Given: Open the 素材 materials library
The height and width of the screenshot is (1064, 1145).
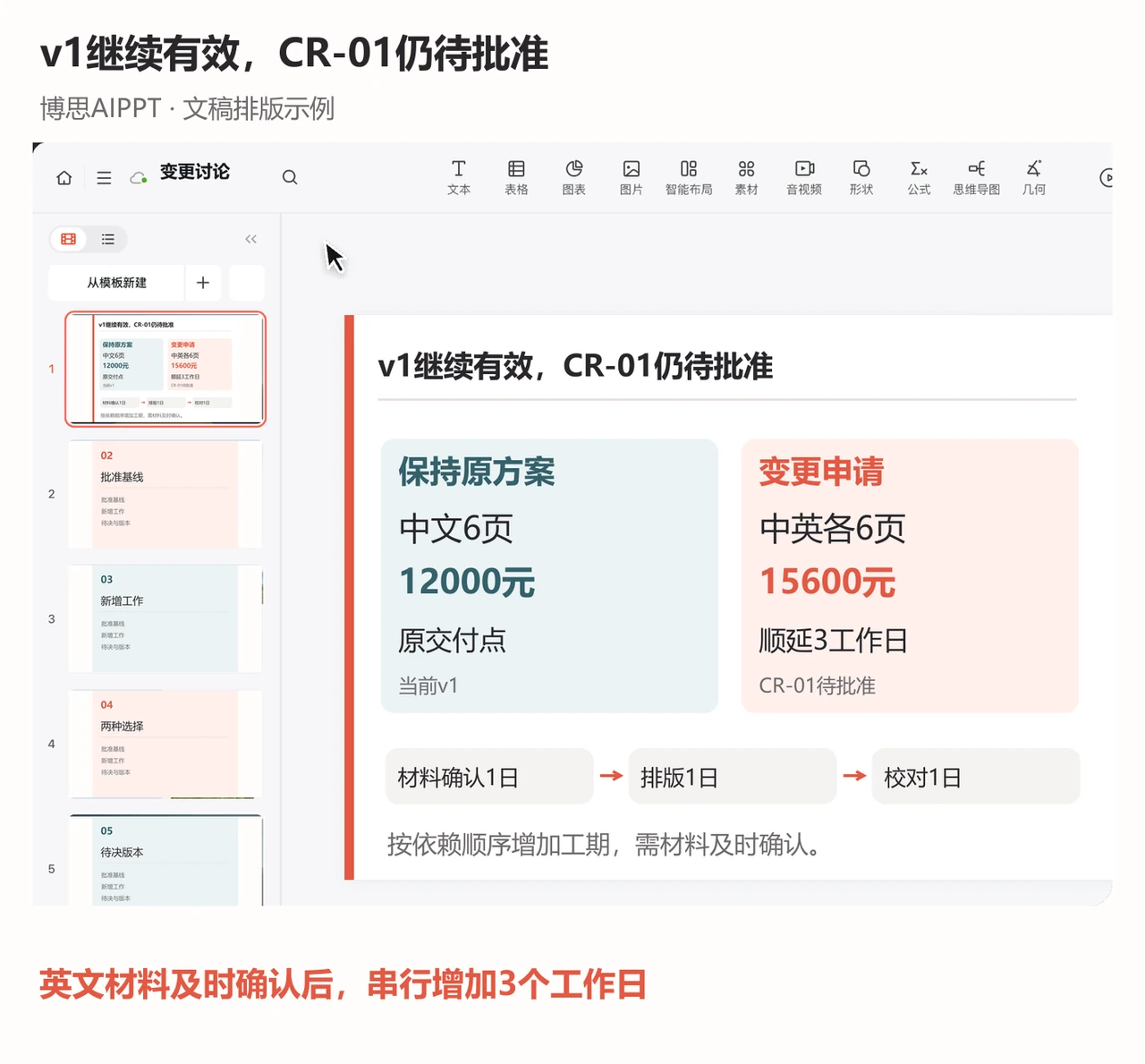Looking at the screenshot, I should pyautogui.click(x=746, y=177).
